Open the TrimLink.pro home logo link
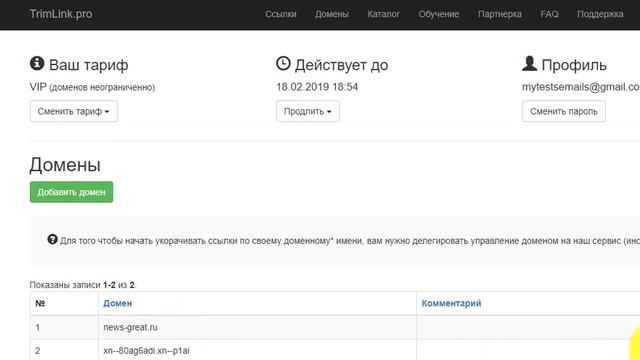 (61, 14)
